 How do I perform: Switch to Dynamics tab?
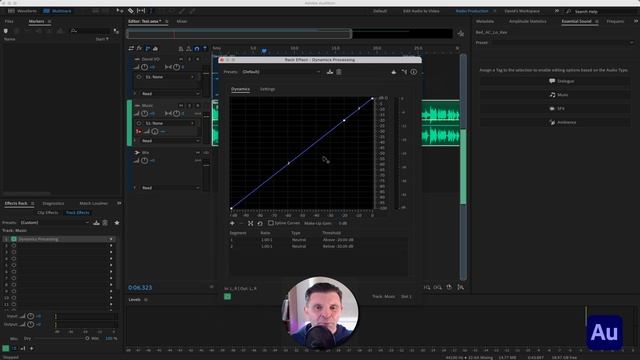pyautogui.click(x=240, y=89)
